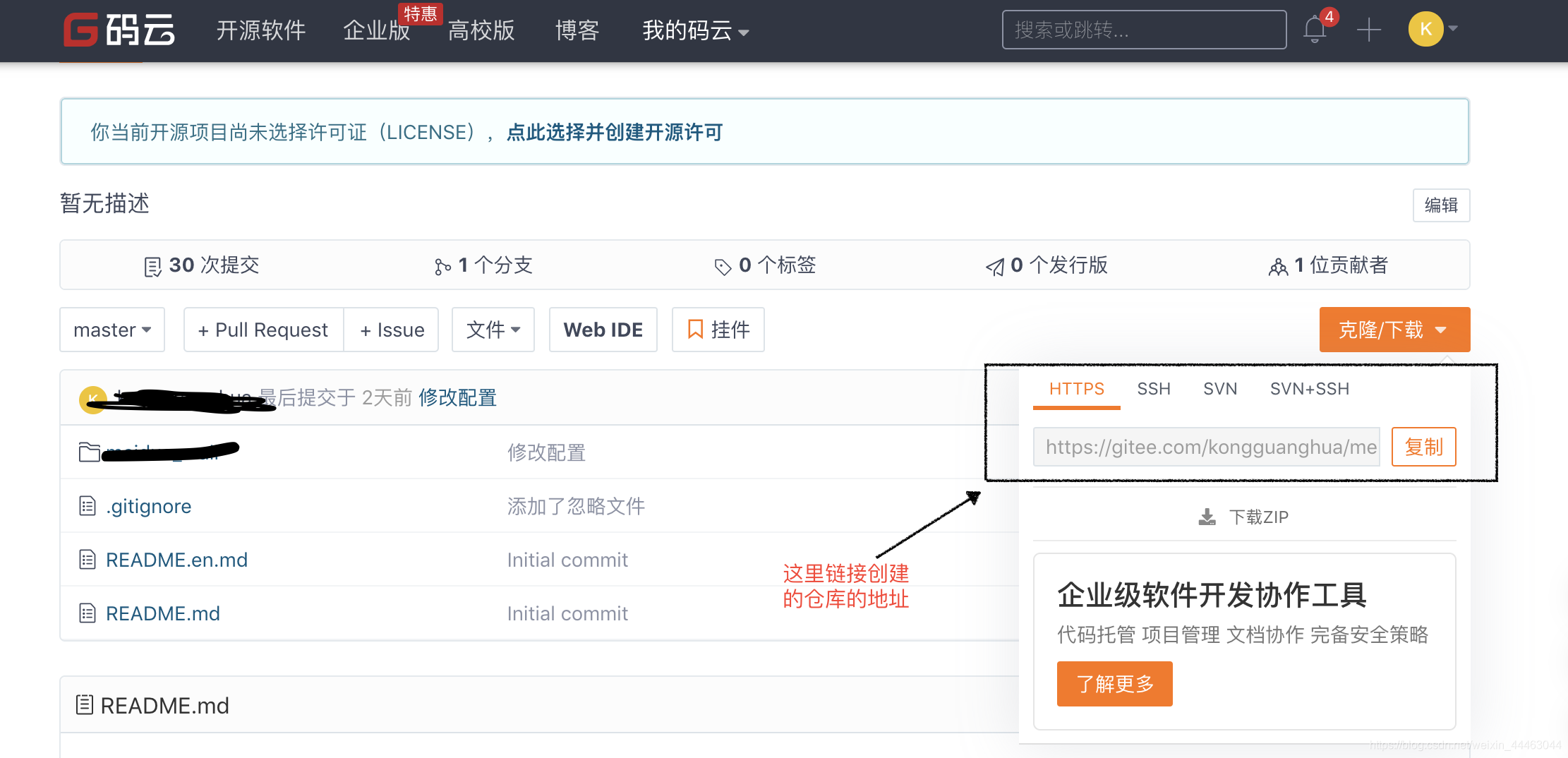Click the 复制 copy button
Screen dimensions: 1568x758
[1424, 447]
